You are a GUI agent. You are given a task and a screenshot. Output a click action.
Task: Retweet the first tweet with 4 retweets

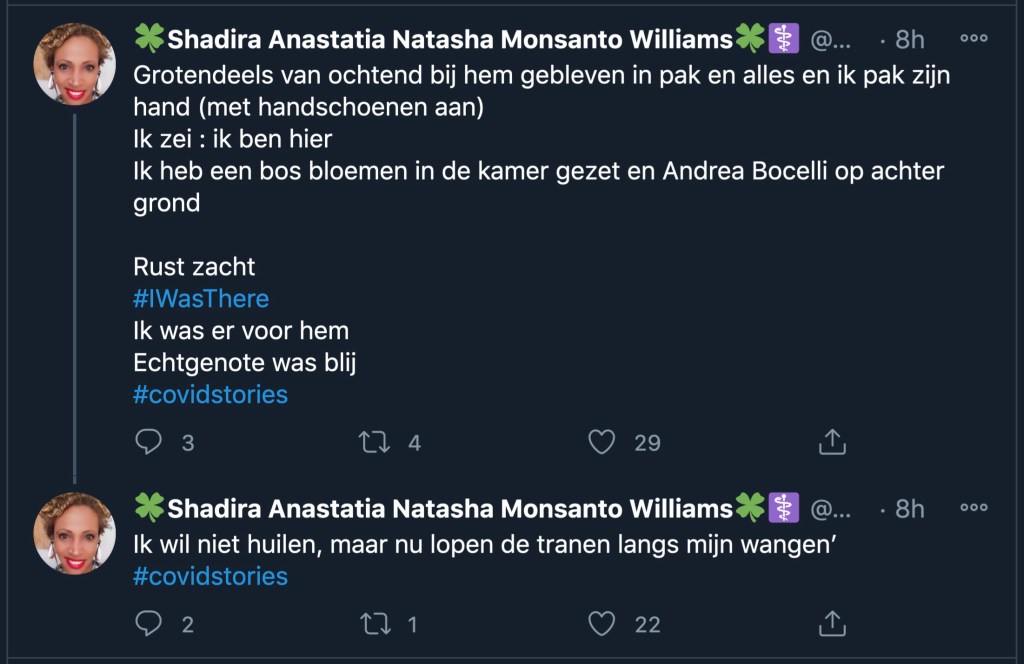[374, 441]
